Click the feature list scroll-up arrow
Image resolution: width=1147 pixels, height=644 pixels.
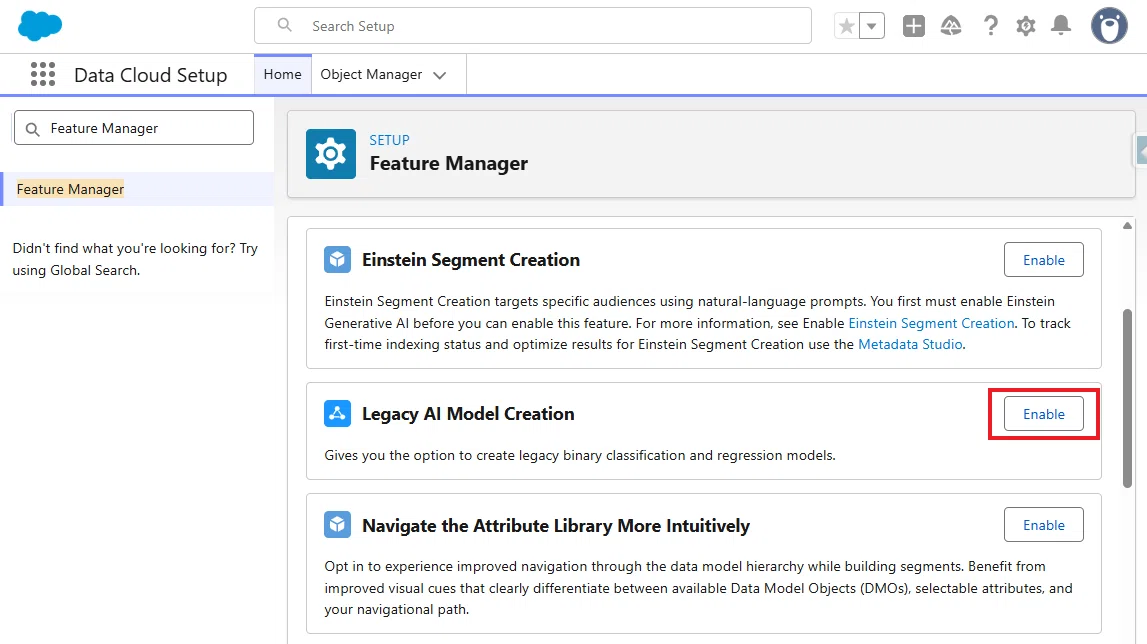(1127, 225)
